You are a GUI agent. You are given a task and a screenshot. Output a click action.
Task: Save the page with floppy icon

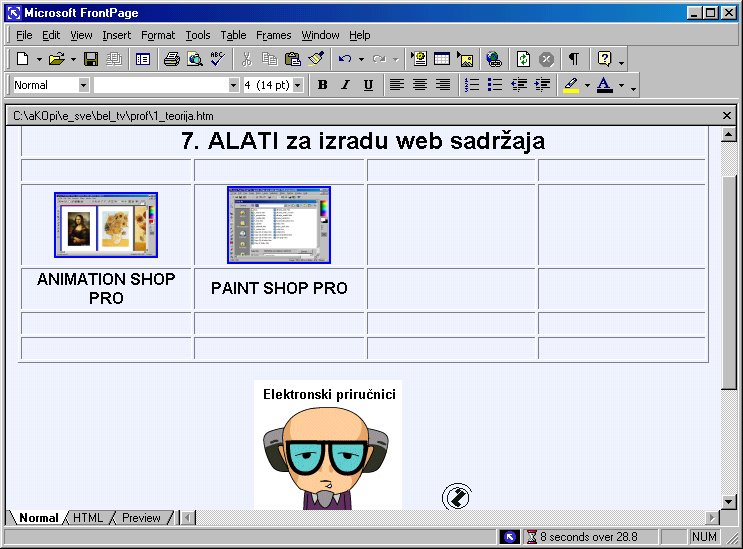91,59
